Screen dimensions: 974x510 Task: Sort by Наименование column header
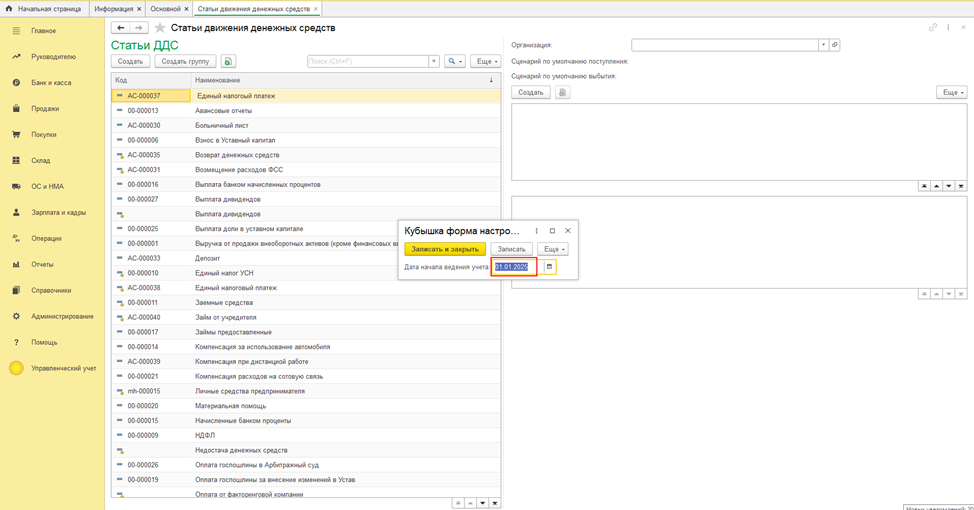click(345, 80)
